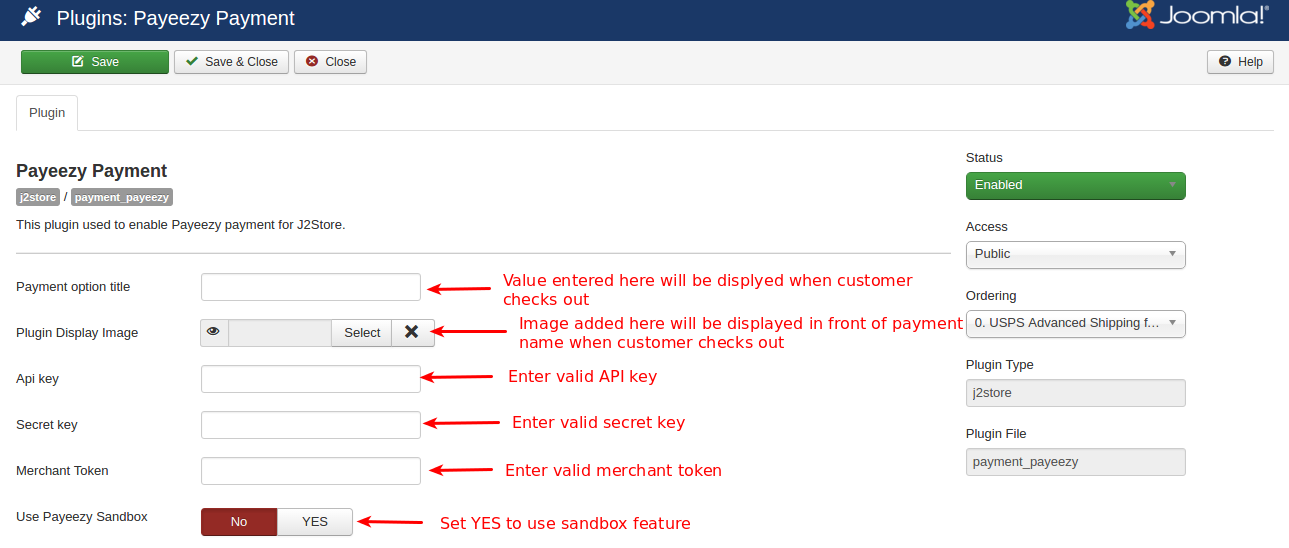Screen dimensions: 1289x548
Task: Focus the Api key input
Action: (311, 379)
